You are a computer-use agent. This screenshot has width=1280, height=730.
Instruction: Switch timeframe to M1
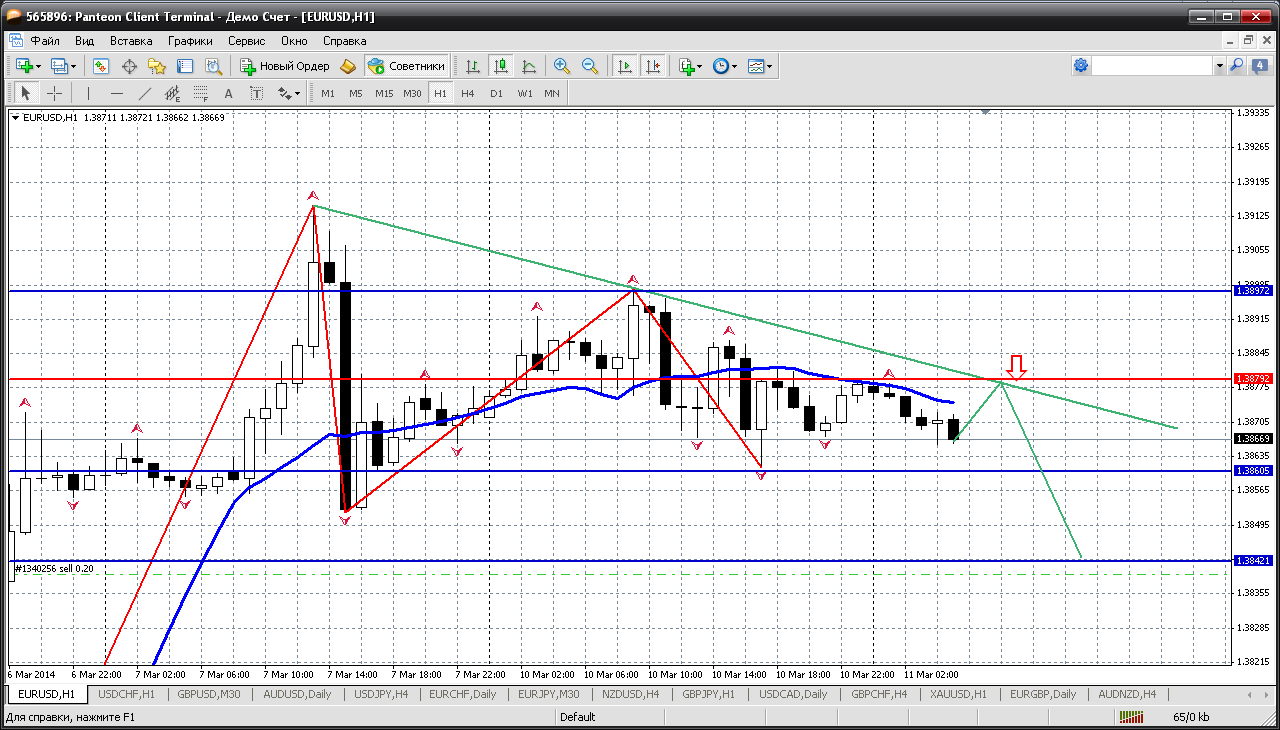(x=328, y=93)
